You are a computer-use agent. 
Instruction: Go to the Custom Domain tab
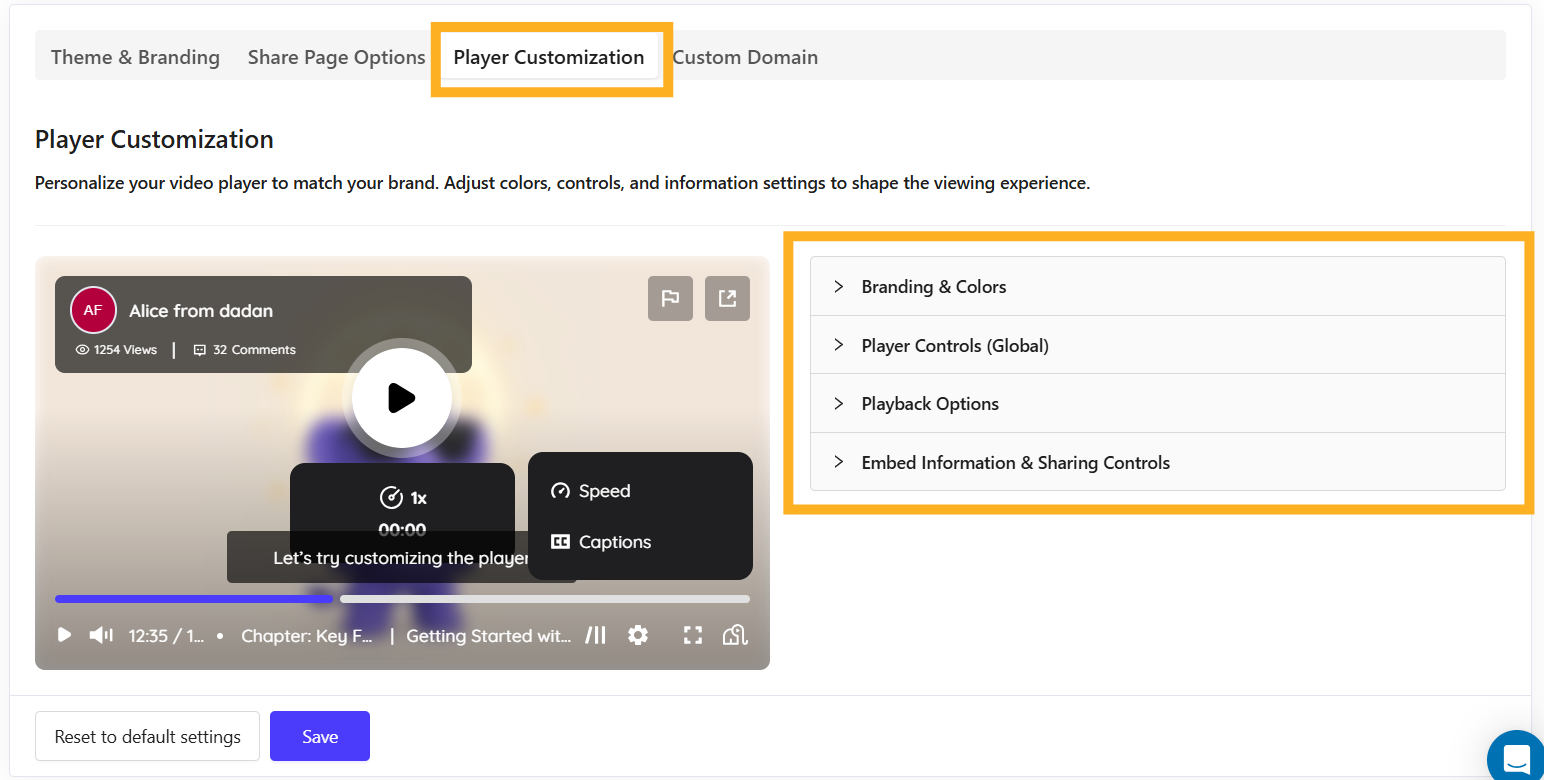(745, 57)
